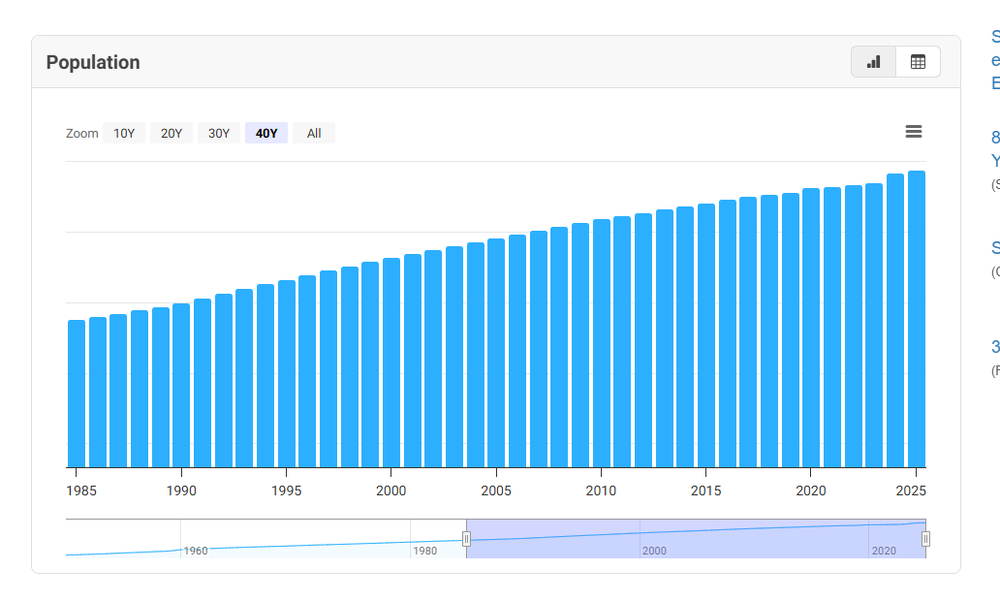Click the population bar for 2010
1000x601 pixels.
(601, 343)
